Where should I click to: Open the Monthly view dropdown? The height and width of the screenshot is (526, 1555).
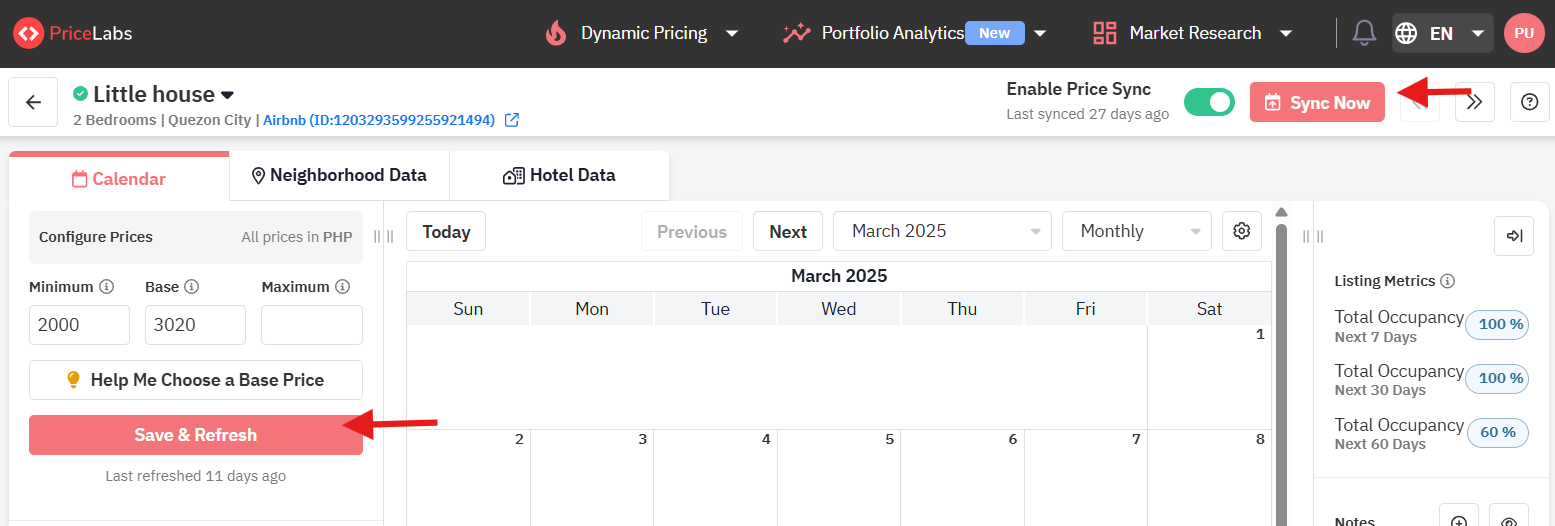[1136, 231]
